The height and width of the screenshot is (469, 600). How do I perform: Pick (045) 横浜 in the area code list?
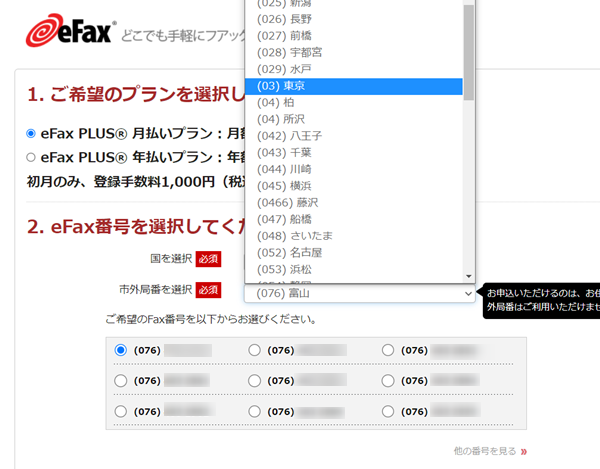(x=354, y=186)
